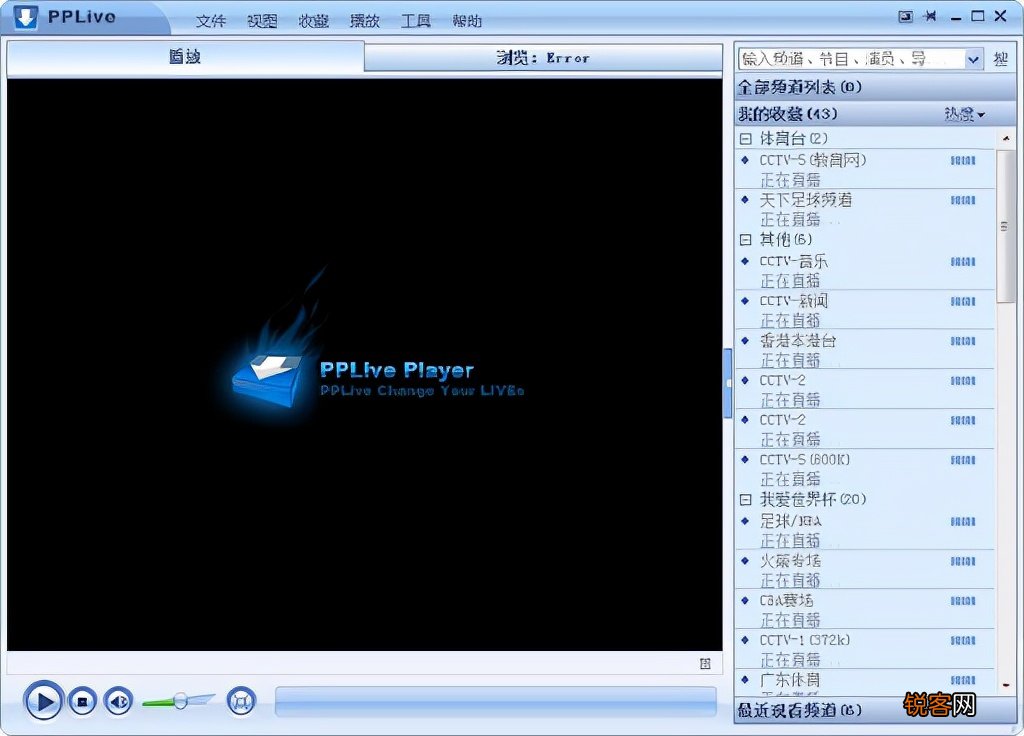Click the signal bars icon for 广东体育
Image resolution: width=1024 pixels, height=736 pixels.
tap(963, 680)
